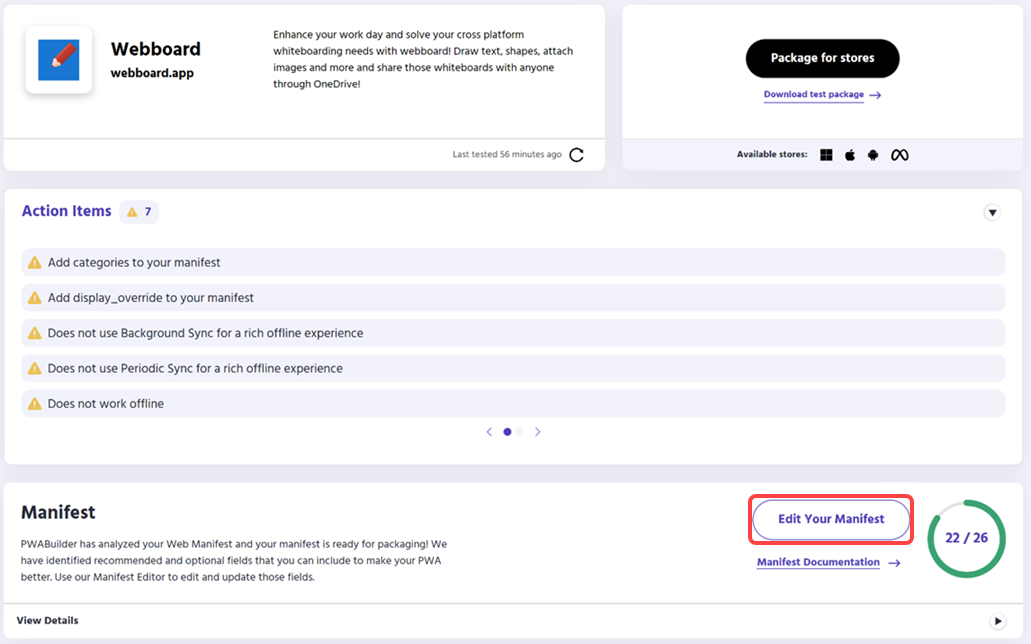Click the Manifest section heading

(x=58, y=512)
